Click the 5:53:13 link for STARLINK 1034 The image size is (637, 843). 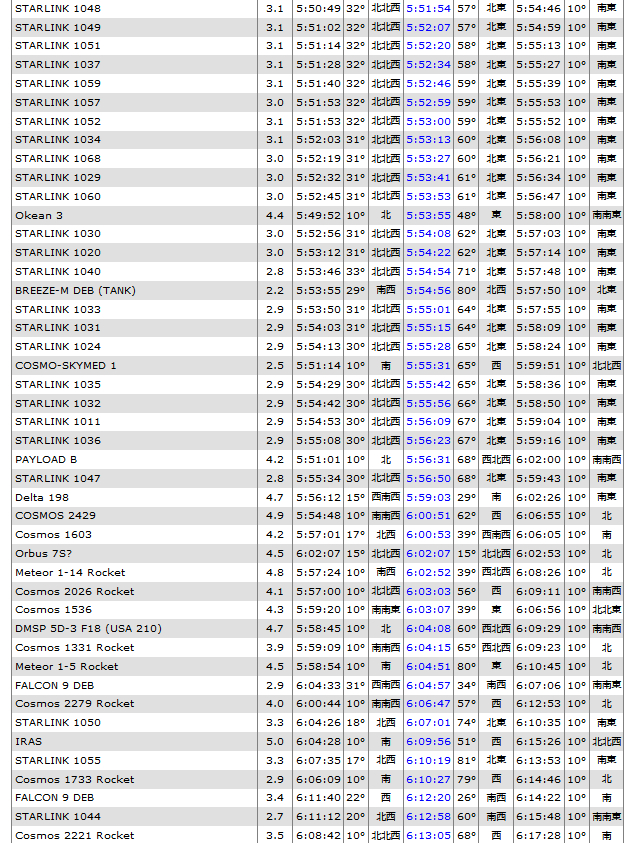coord(428,140)
